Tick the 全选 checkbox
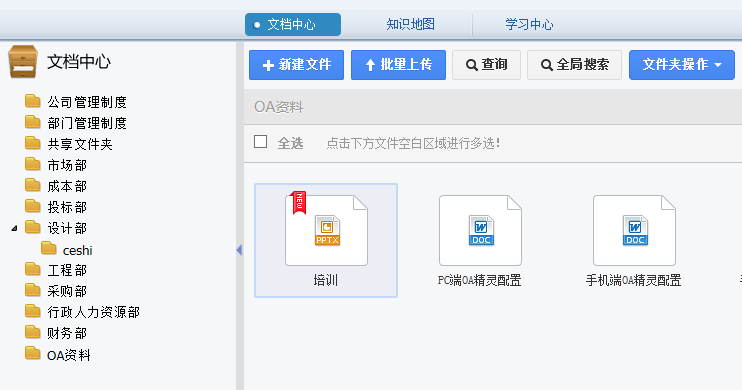Viewport: 742px width, 390px height. [x=260, y=142]
